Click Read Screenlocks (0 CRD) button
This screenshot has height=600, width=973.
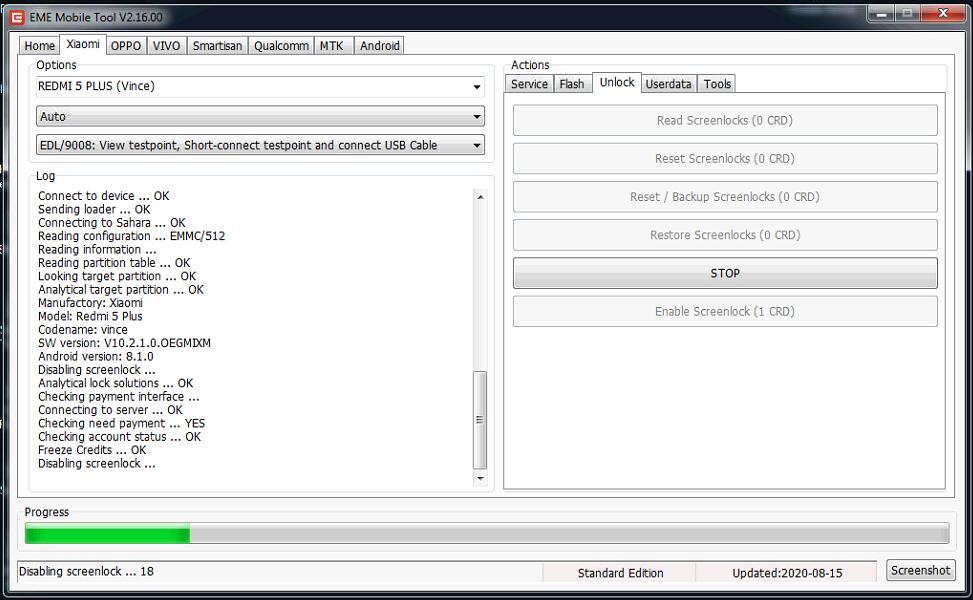pyautogui.click(x=725, y=120)
